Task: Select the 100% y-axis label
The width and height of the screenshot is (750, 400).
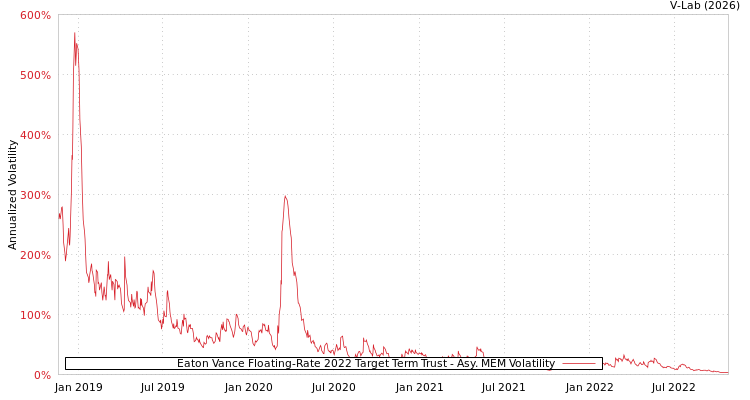Action: [35, 315]
